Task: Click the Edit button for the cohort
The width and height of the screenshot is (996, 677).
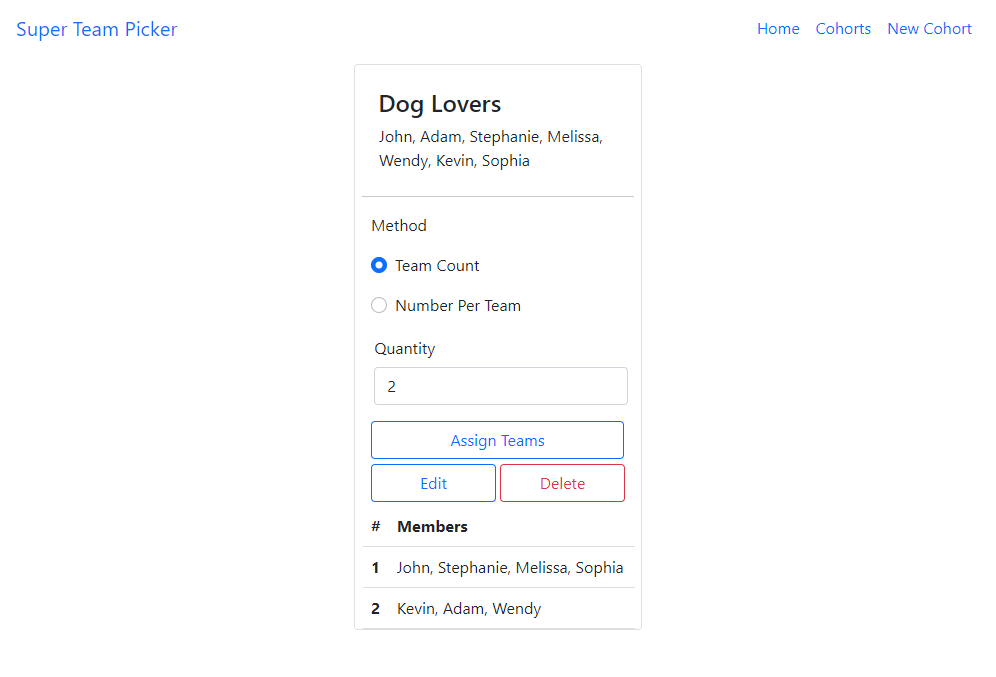Action: [433, 483]
